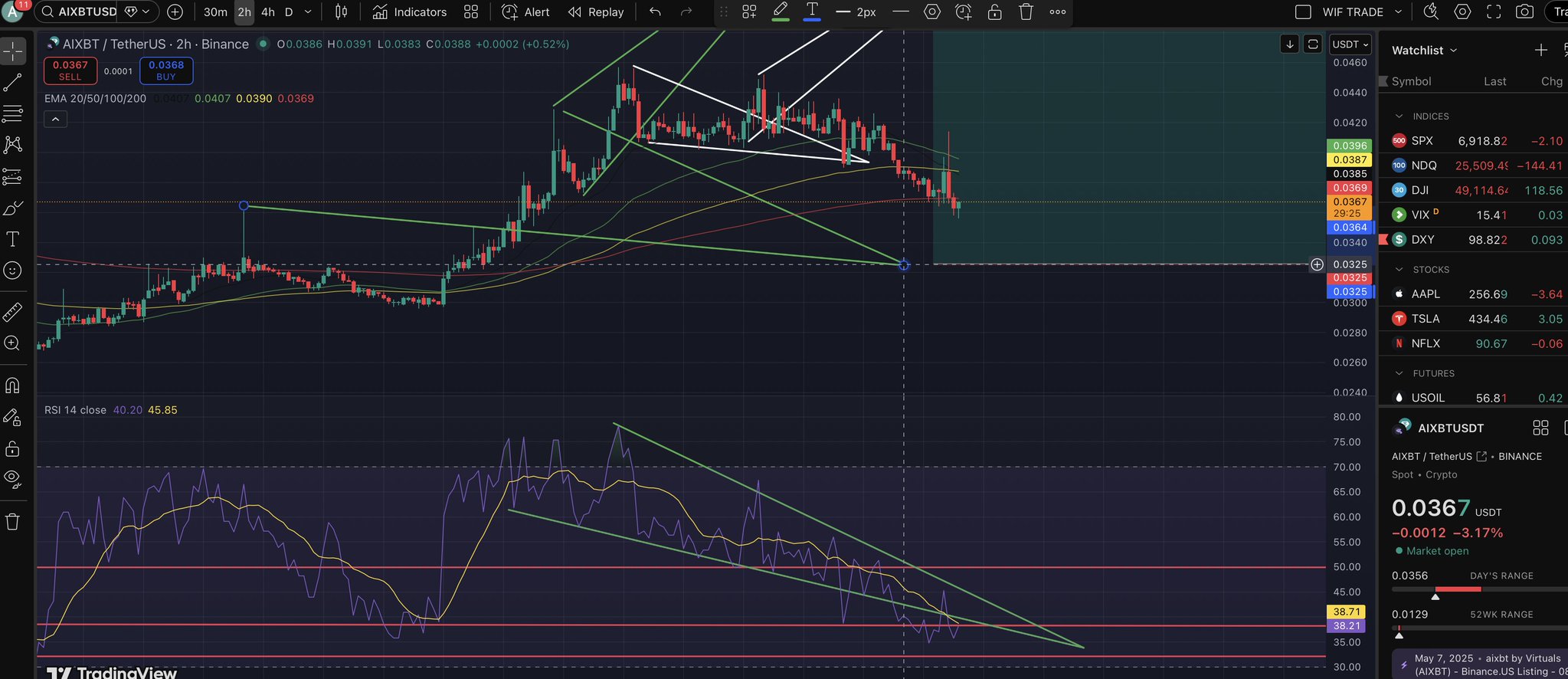1568x679 pixels.
Task: Select the trend line drawing tool
Action: point(13,83)
